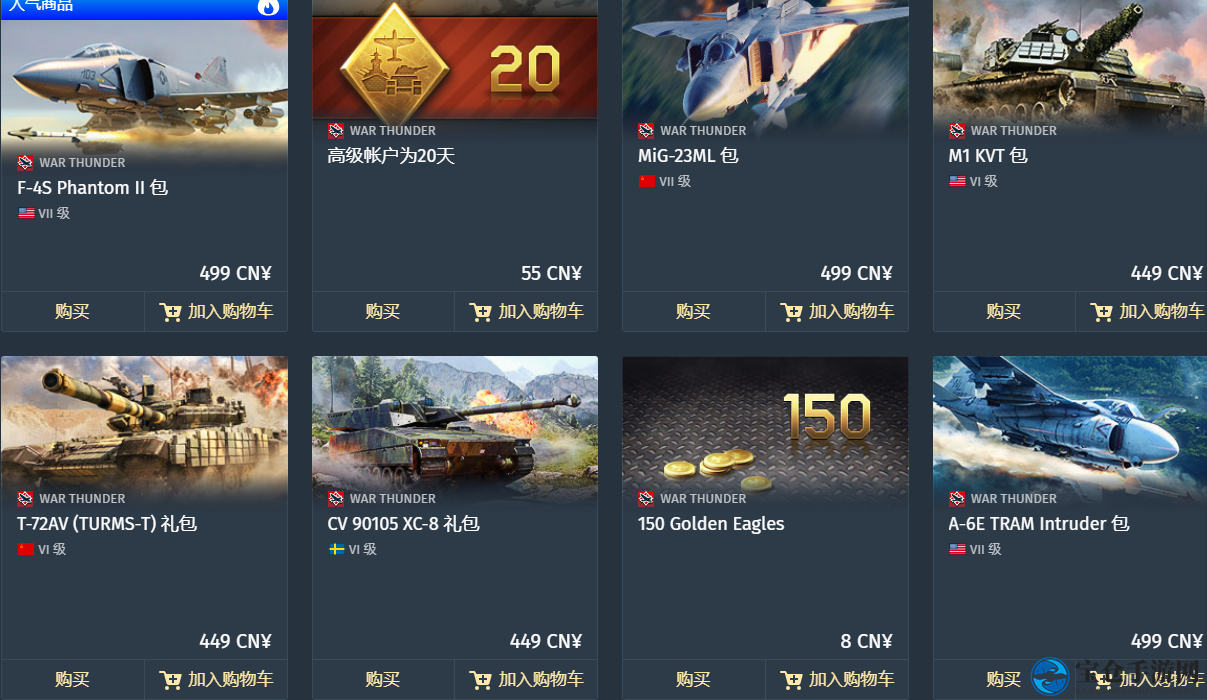Screen dimensions: 1207x700
Task: Buy the 150 Golden Eagles item
Action: [693, 680]
